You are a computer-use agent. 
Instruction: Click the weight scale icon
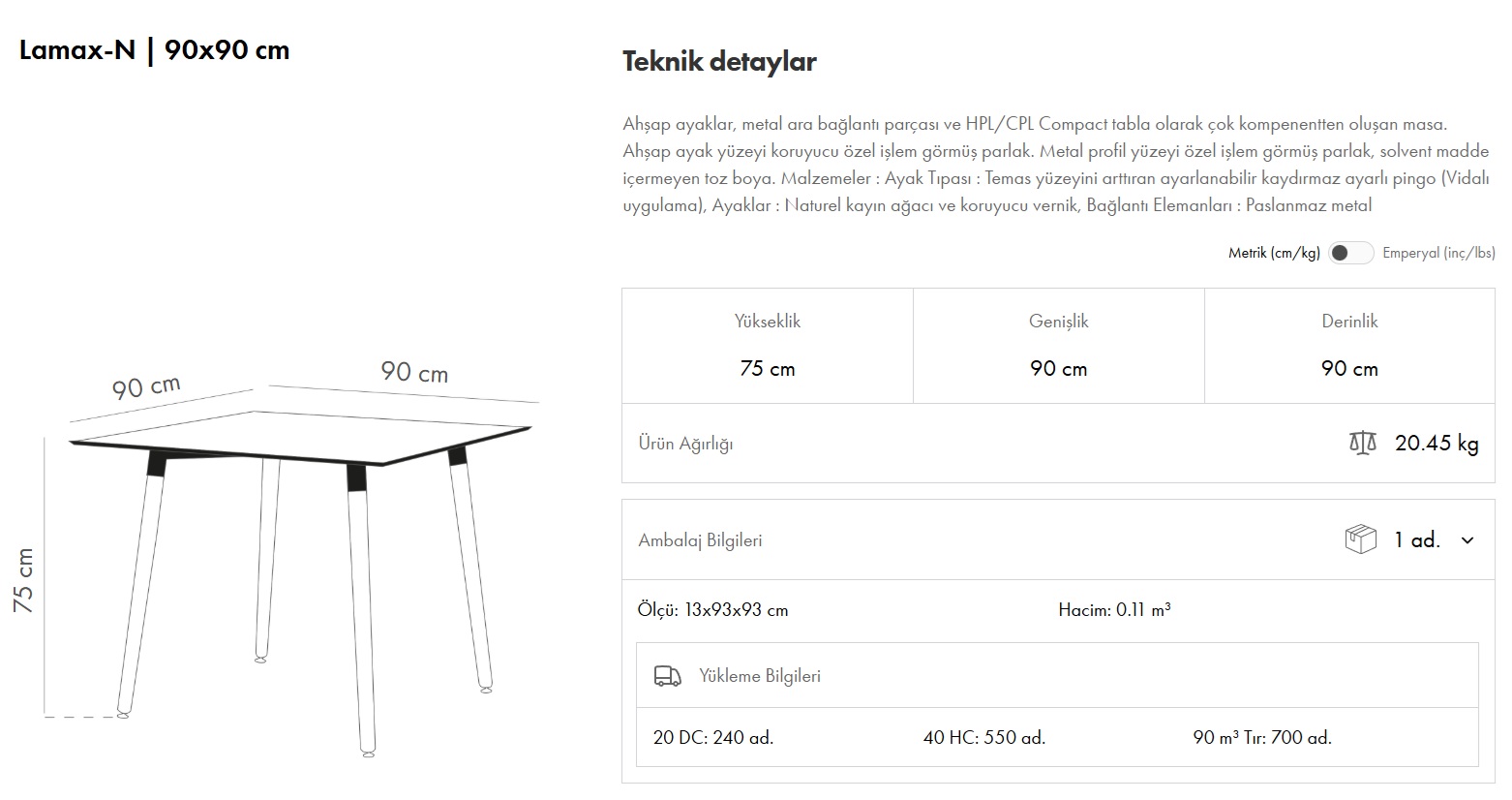click(1362, 444)
